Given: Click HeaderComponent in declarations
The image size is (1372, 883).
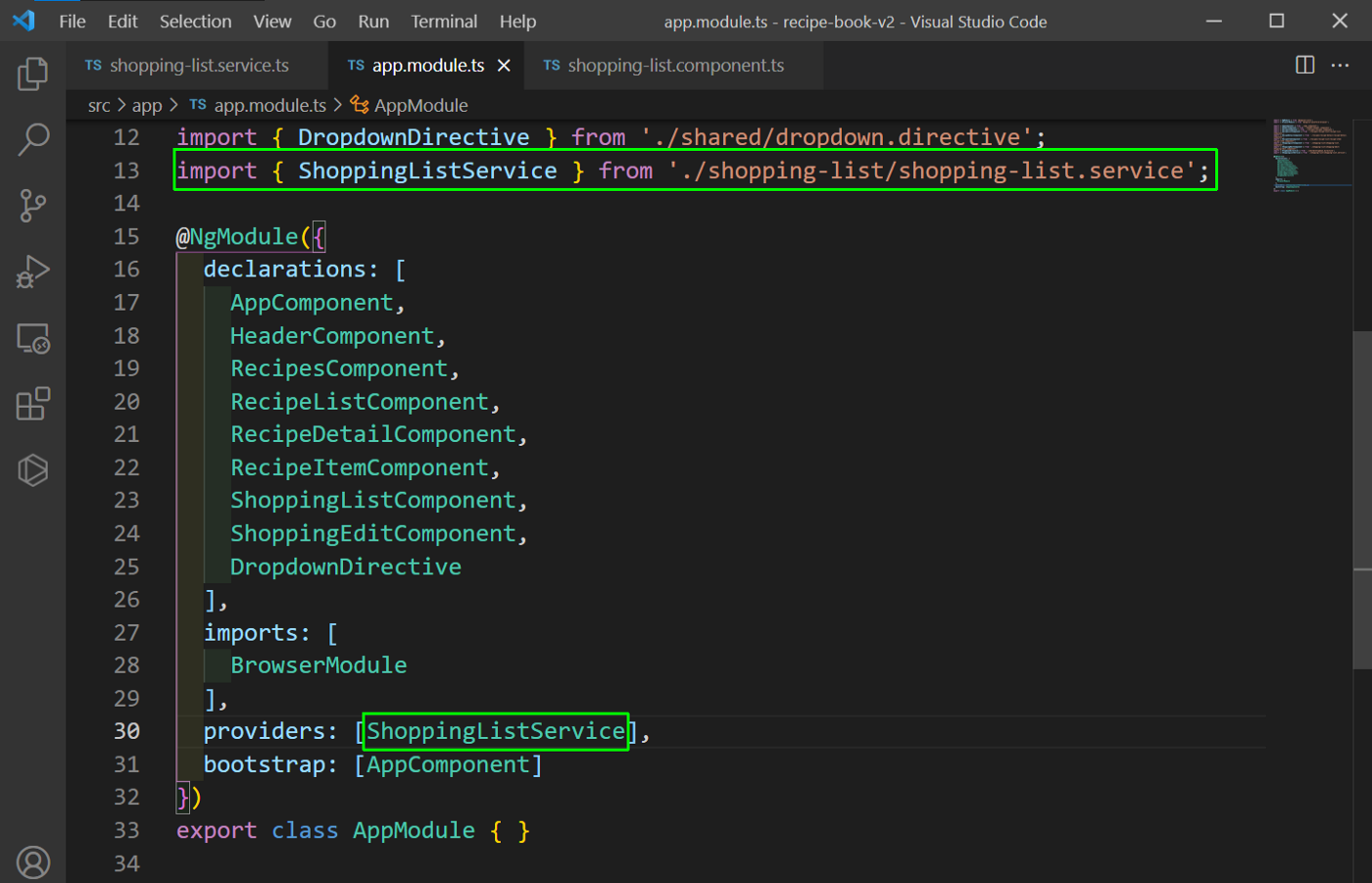Looking at the screenshot, I should [x=332, y=336].
